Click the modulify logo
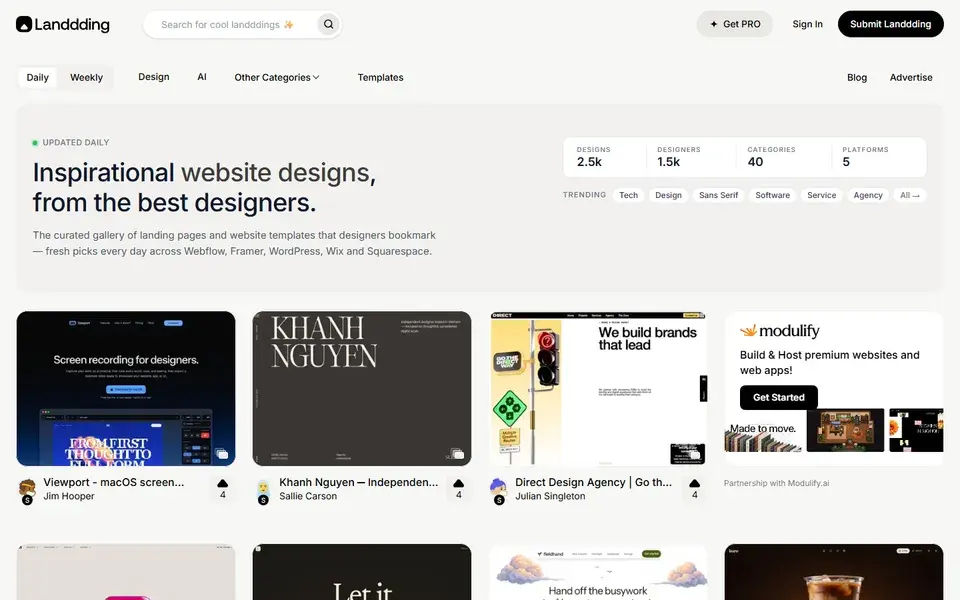 click(779, 331)
